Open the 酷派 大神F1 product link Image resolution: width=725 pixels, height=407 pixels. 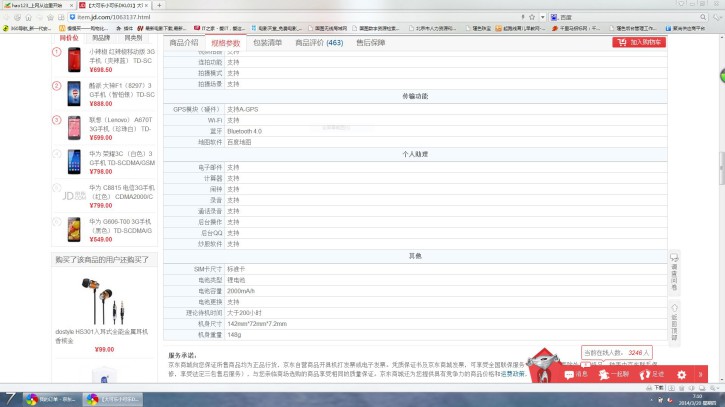tap(122, 90)
